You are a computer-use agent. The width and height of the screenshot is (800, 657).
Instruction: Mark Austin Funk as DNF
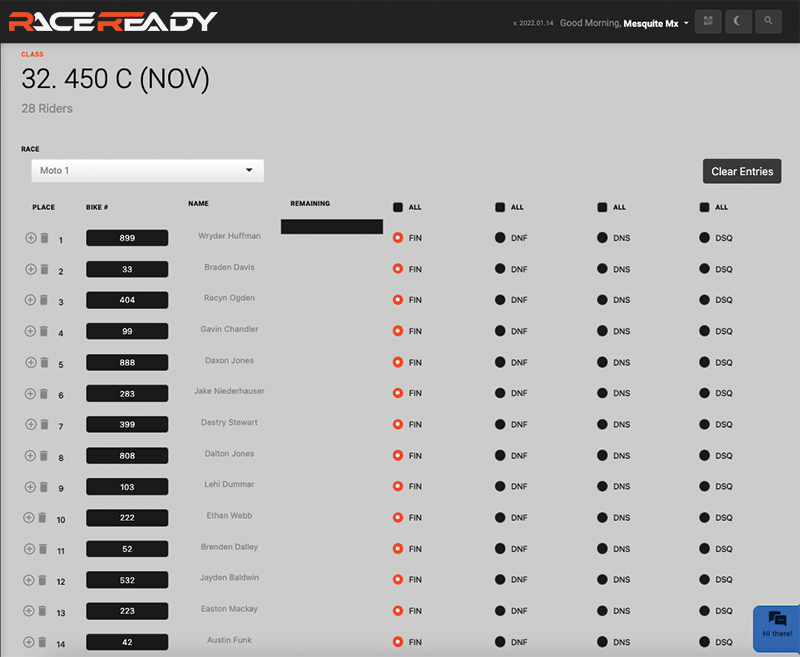(x=500, y=642)
